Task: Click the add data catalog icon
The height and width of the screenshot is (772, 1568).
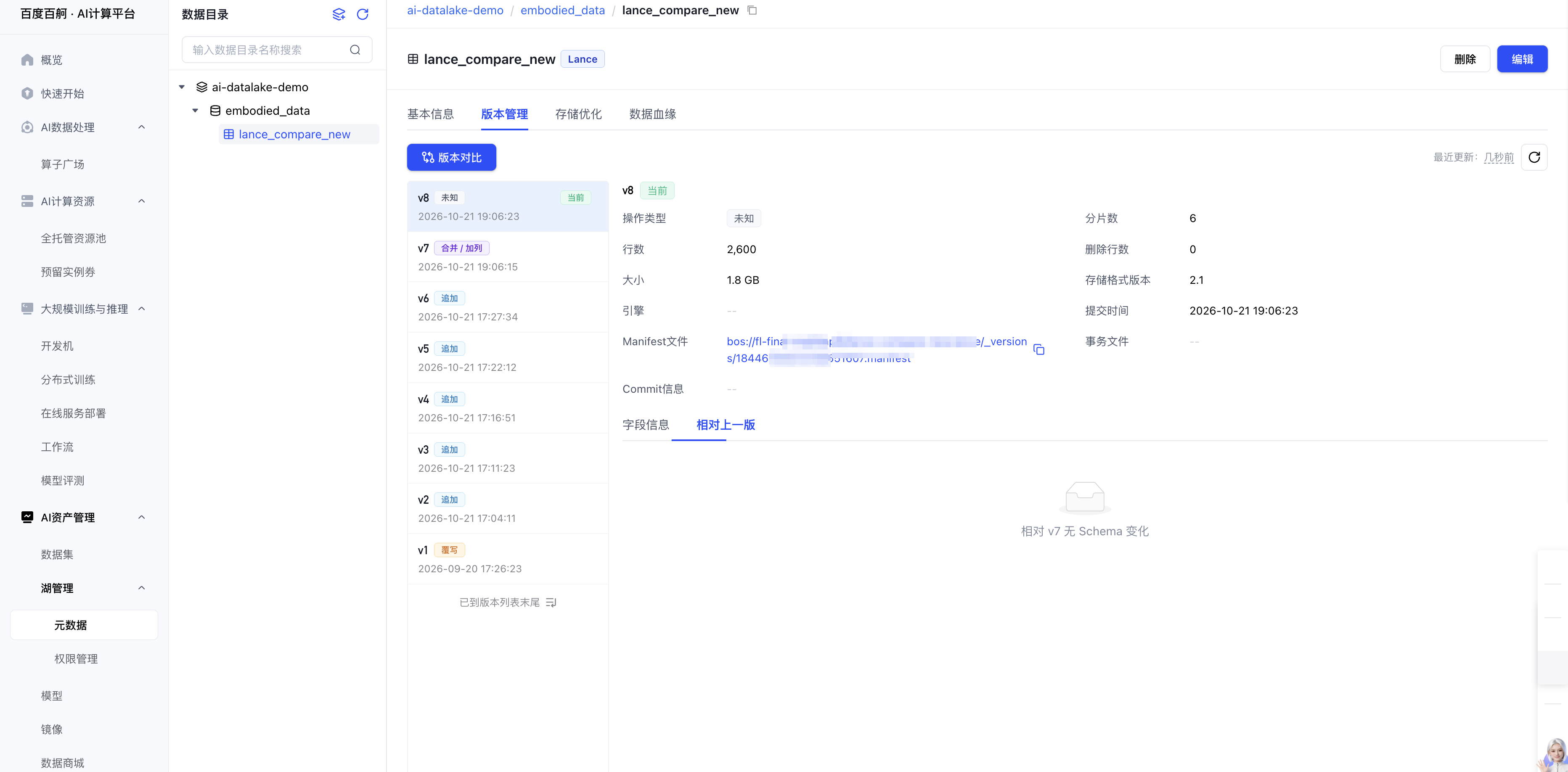Action: (x=339, y=14)
